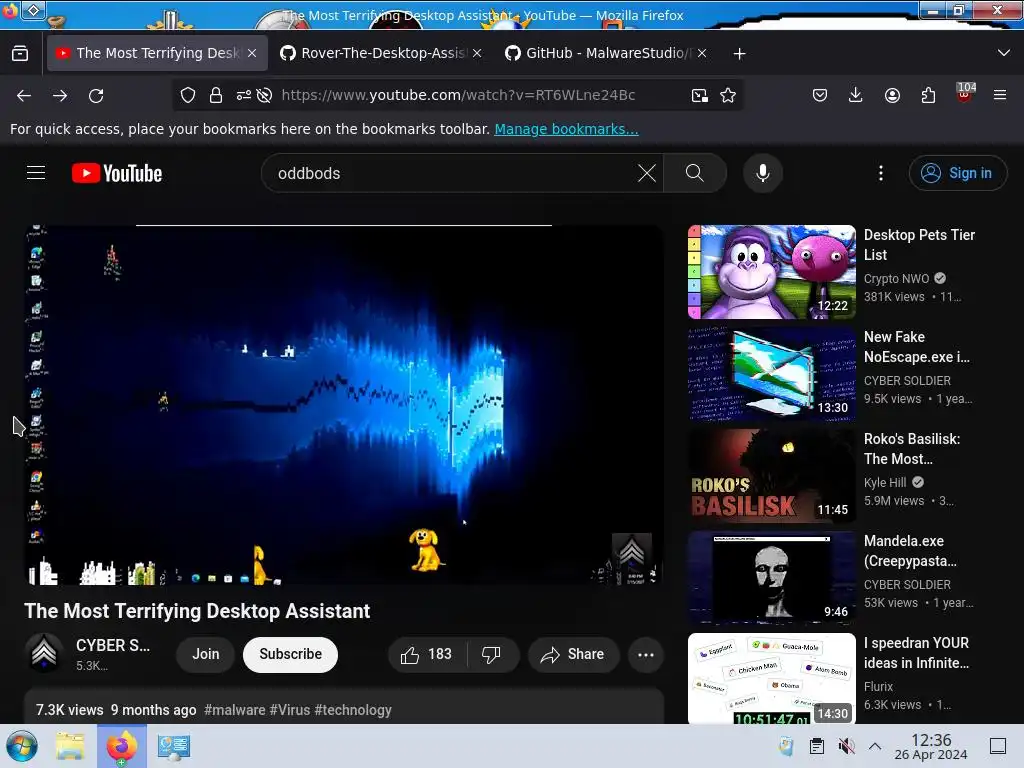The width and height of the screenshot is (1024, 768).
Task: Search with your voice microphone
Action: (762, 173)
